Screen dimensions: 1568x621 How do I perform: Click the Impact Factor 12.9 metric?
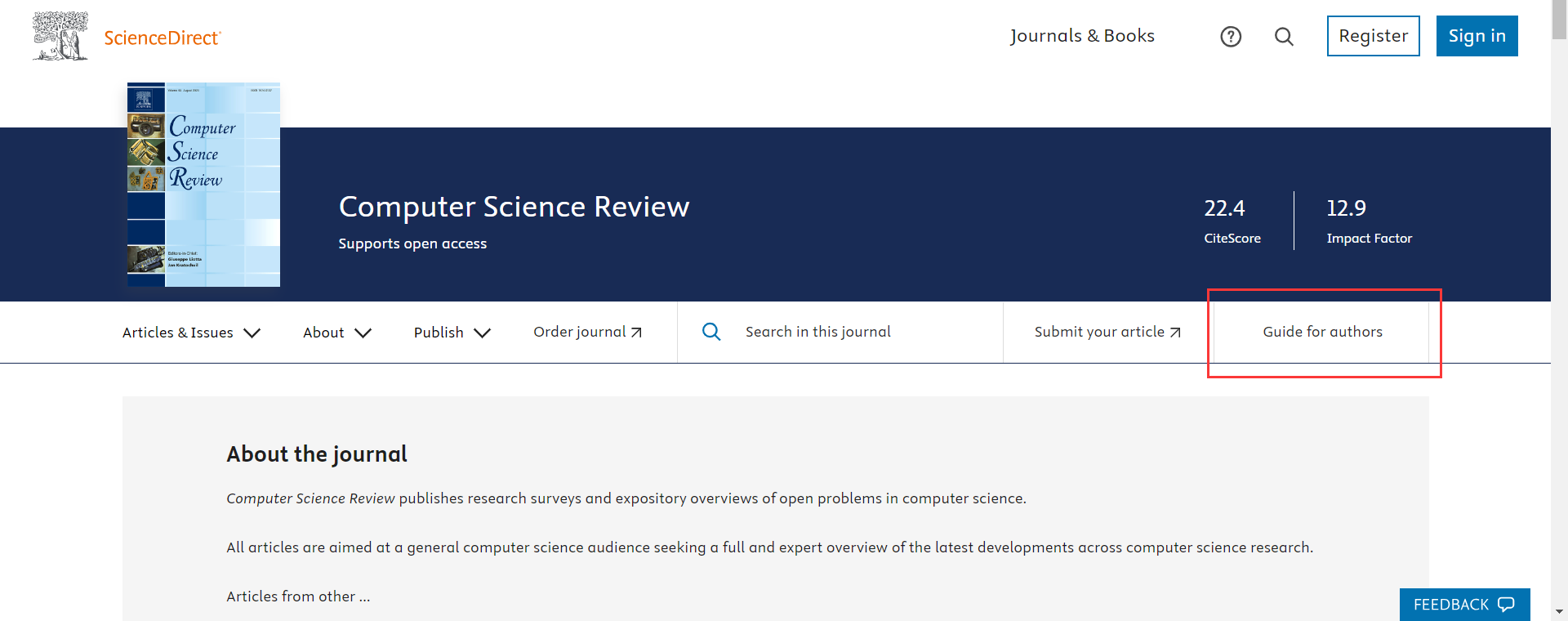click(1369, 221)
